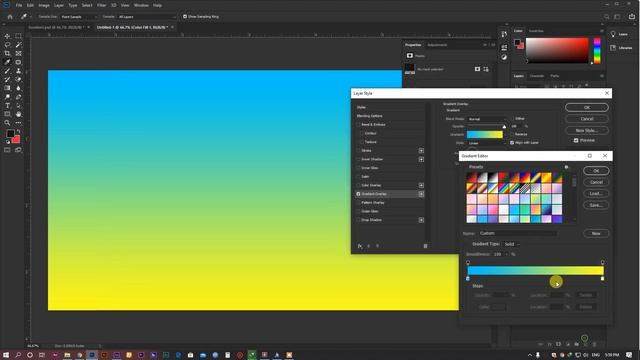Image resolution: width=640 pixels, height=360 pixels.
Task: Click New Style... in Layer Style dialog
Action: pyautogui.click(x=587, y=130)
